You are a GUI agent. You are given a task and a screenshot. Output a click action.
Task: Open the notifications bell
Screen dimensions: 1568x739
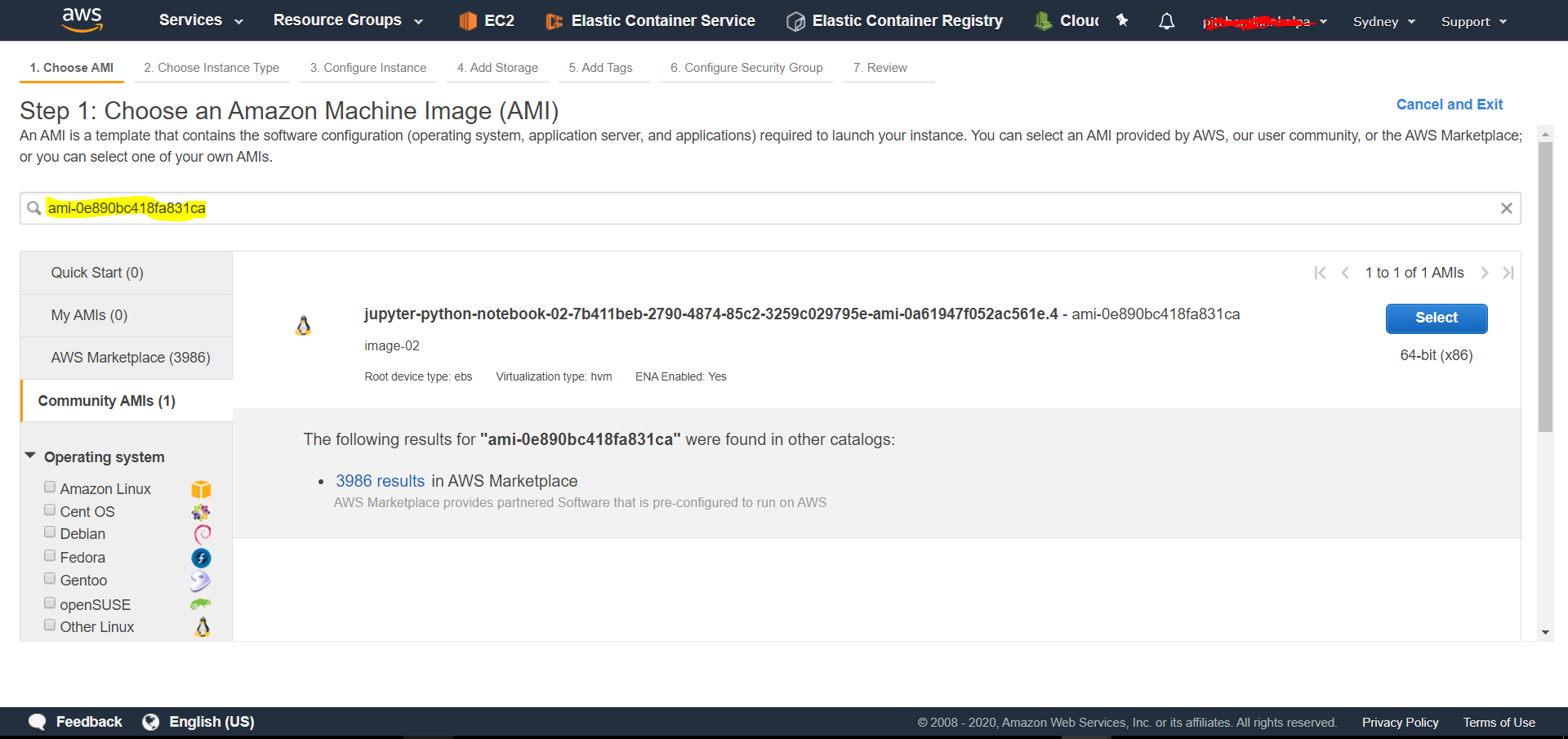point(1166,20)
